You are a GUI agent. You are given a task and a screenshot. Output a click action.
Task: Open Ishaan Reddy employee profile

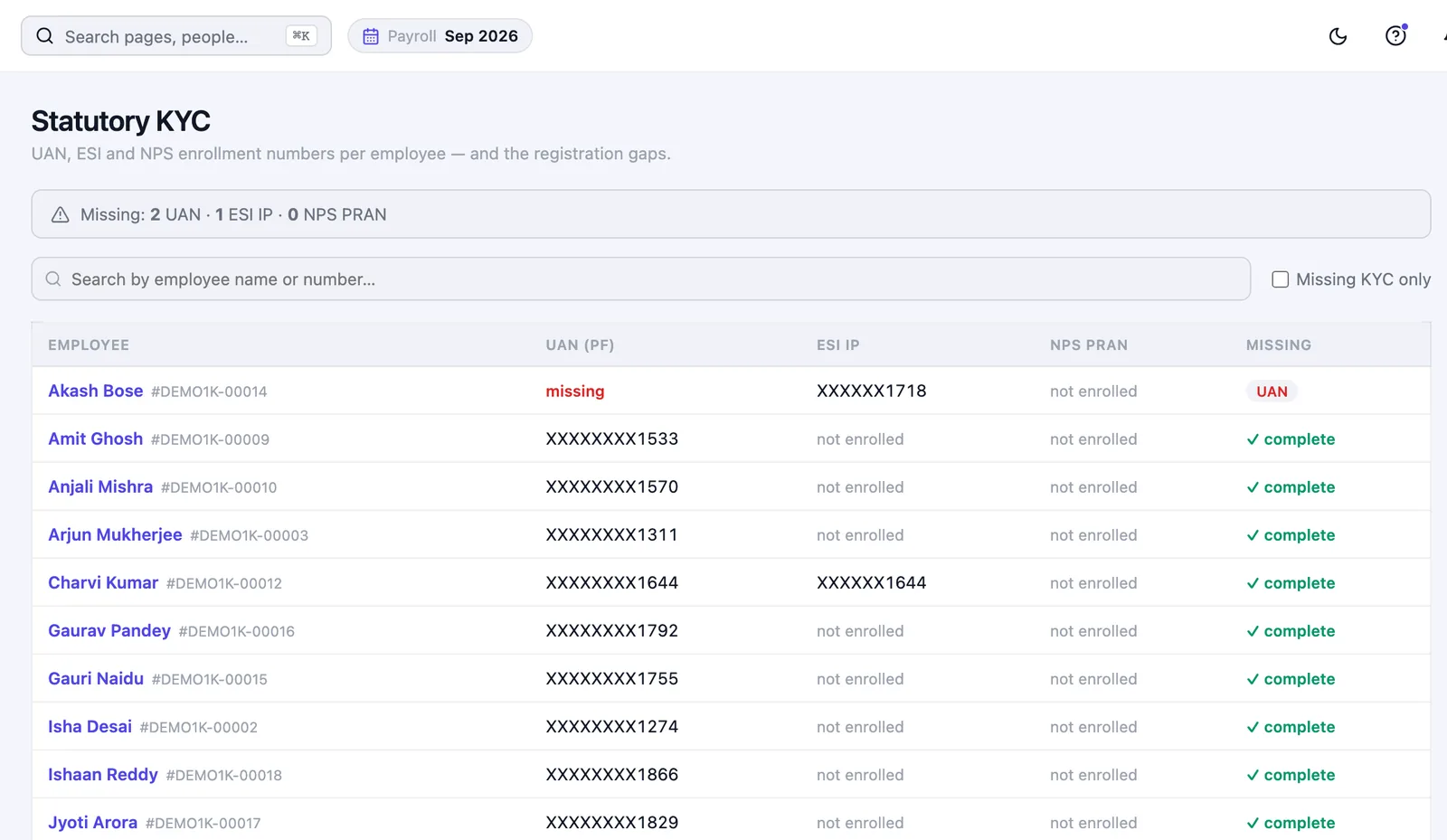point(103,774)
